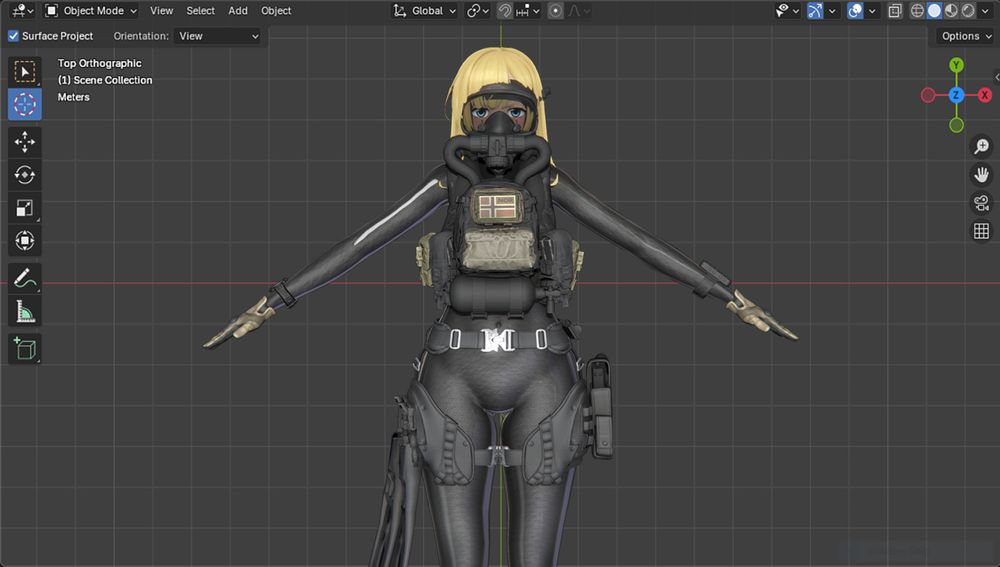This screenshot has height=567, width=1000.
Task: Pick the Transform tool
Action: coord(25,241)
